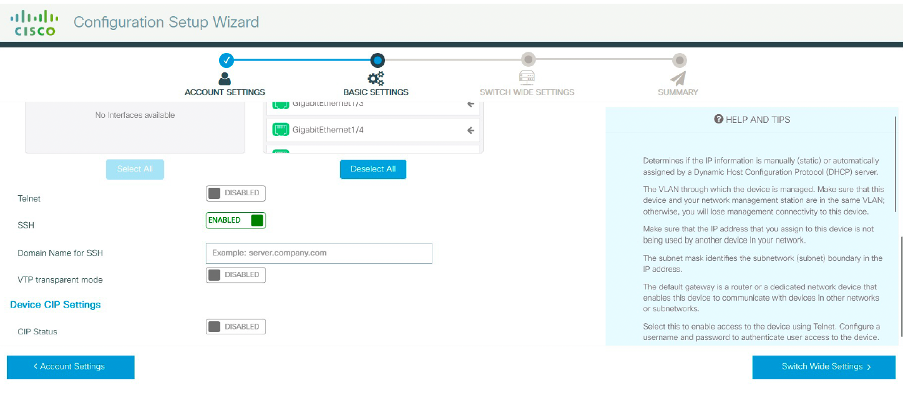Image resolution: width=904 pixels, height=394 pixels.
Task: Click the GigabitEthernet1/4 port icon
Action: (280, 130)
